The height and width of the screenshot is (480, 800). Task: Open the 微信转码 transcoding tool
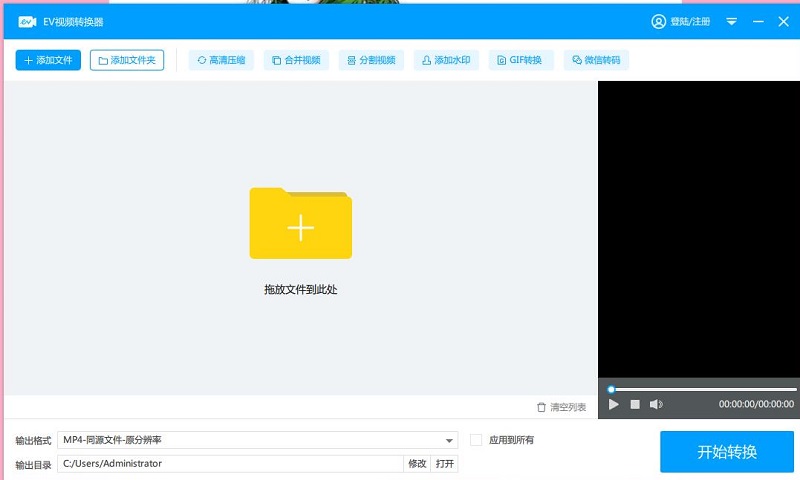click(x=596, y=60)
